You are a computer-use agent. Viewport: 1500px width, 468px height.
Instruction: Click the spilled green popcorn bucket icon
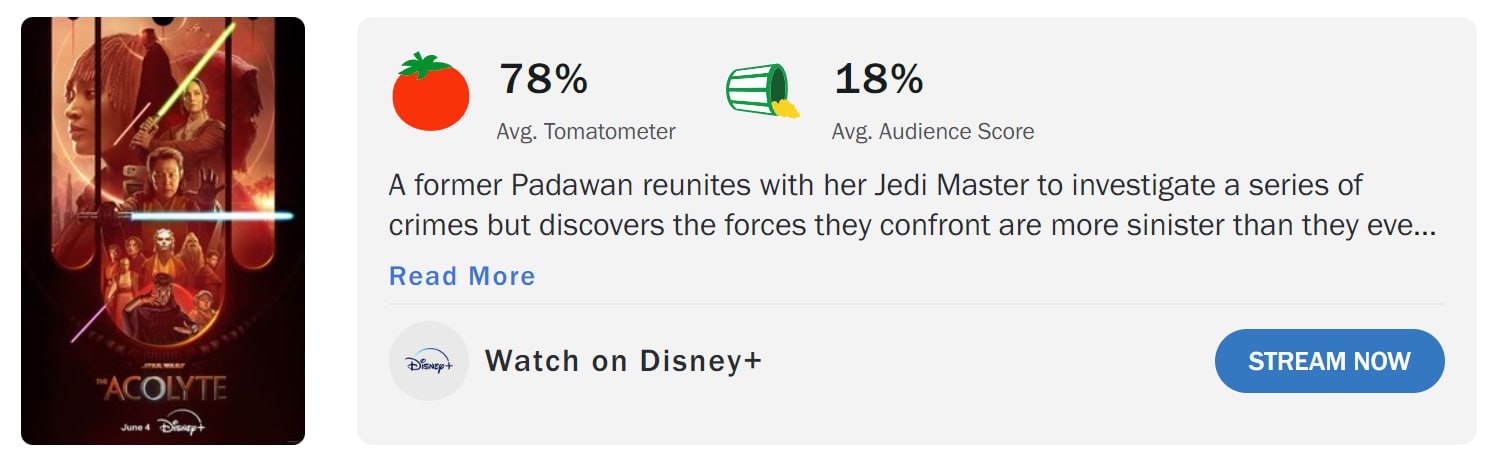tap(763, 91)
